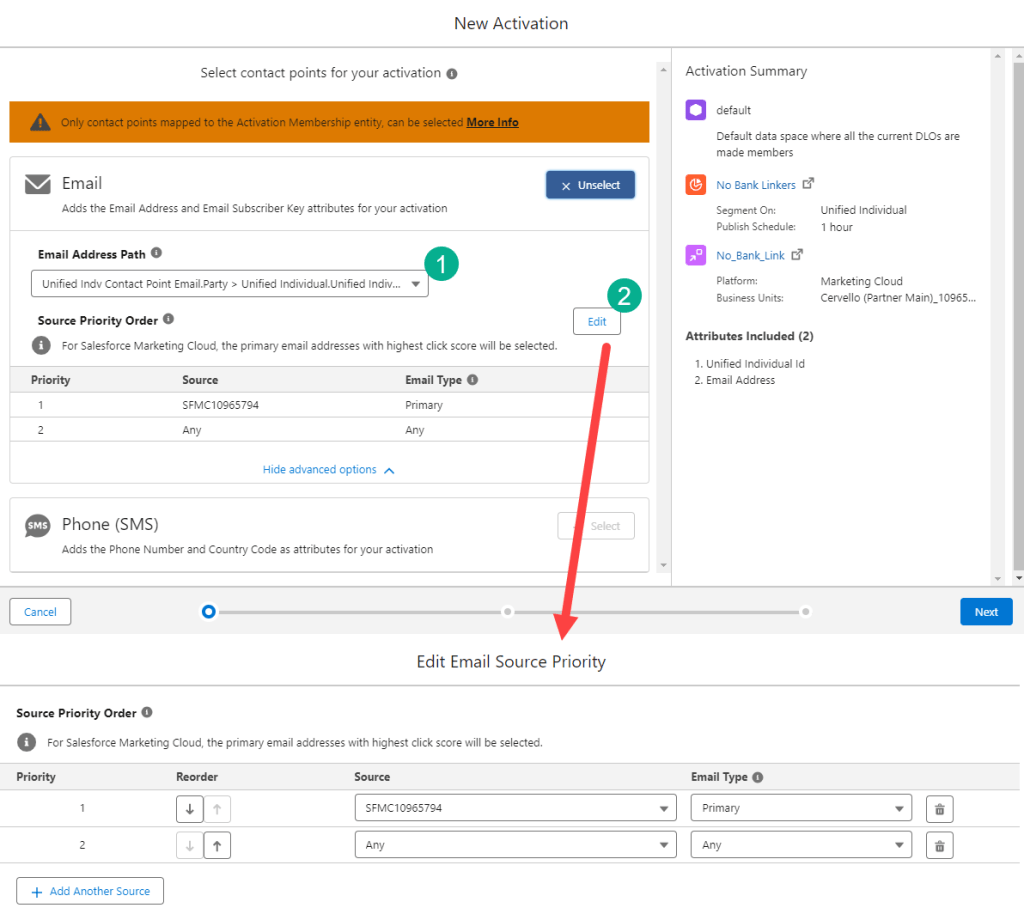The width and height of the screenshot is (1024, 914).
Task: Open Source dropdown showing SFMC10965794
Action: (515, 808)
